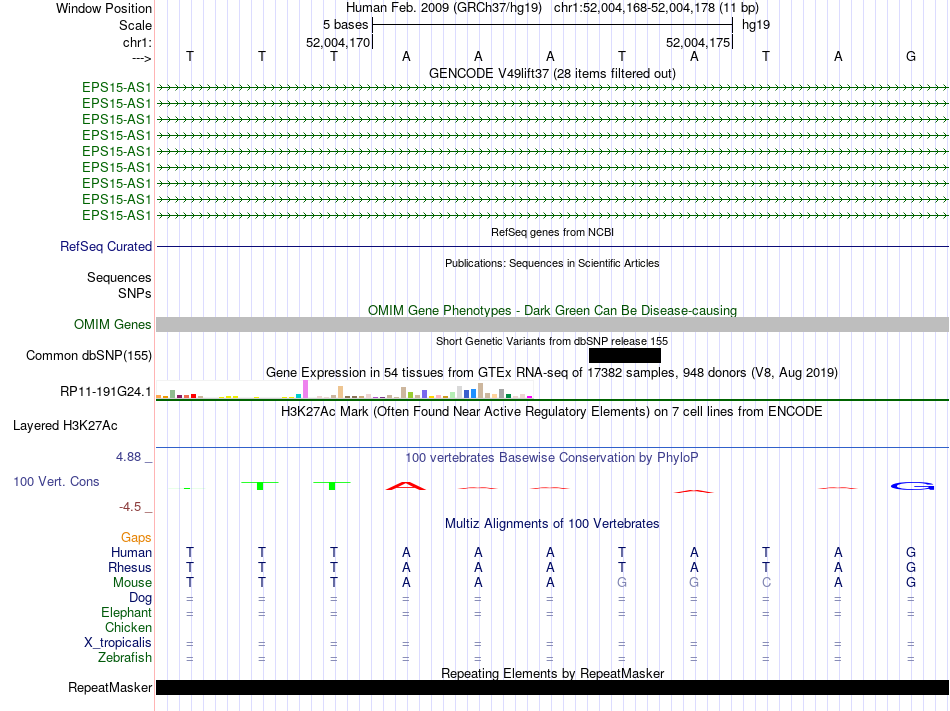Click the Elephant alignment row label
The width and height of the screenshot is (950, 711).
click(126, 612)
